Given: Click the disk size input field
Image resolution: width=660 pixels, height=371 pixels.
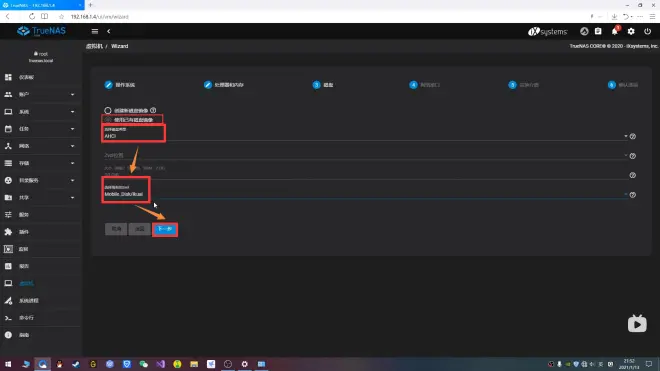Looking at the screenshot, I should pyautogui.click(x=365, y=175).
